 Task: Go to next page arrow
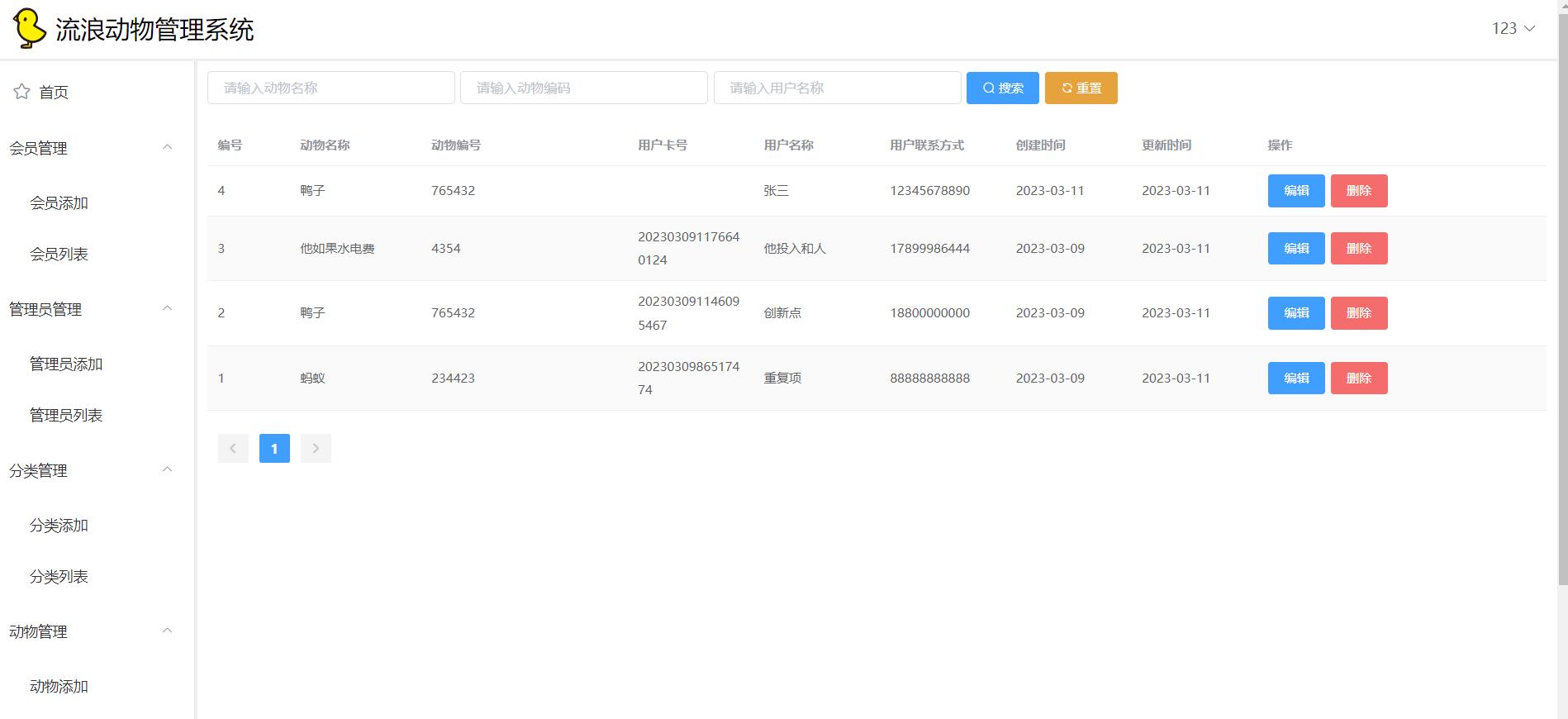click(x=316, y=448)
